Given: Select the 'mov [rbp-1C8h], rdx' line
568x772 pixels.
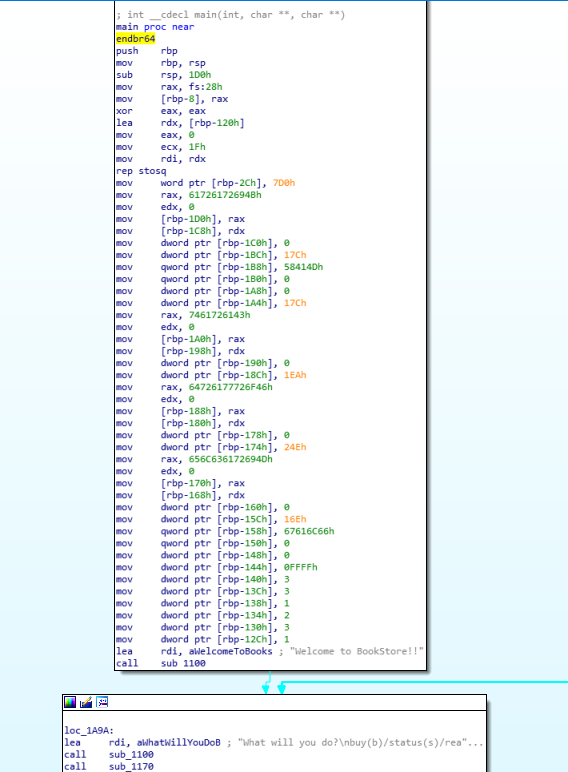Looking at the screenshot, I should 181,231.
